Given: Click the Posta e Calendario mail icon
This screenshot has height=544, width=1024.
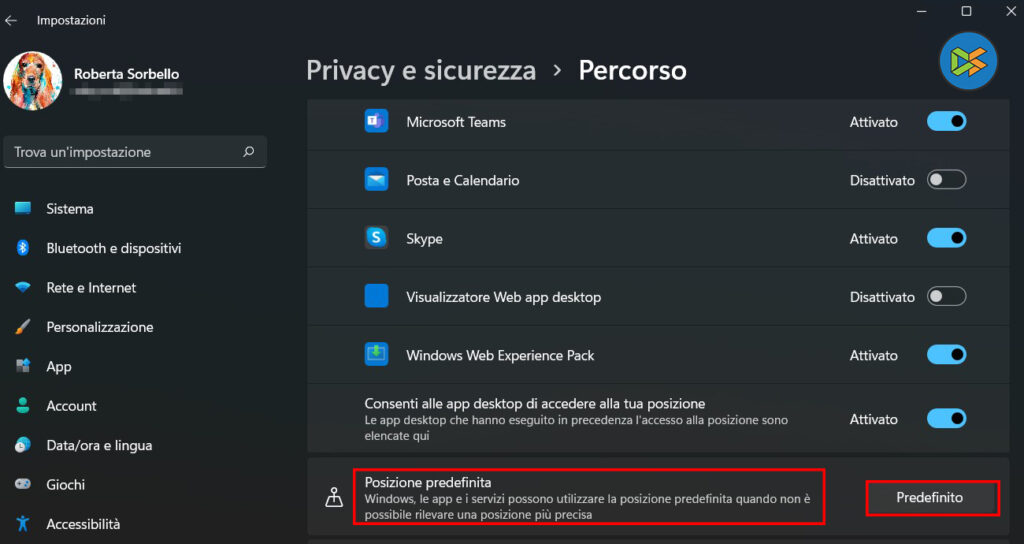Looking at the screenshot, I should (x=376, y=181).
